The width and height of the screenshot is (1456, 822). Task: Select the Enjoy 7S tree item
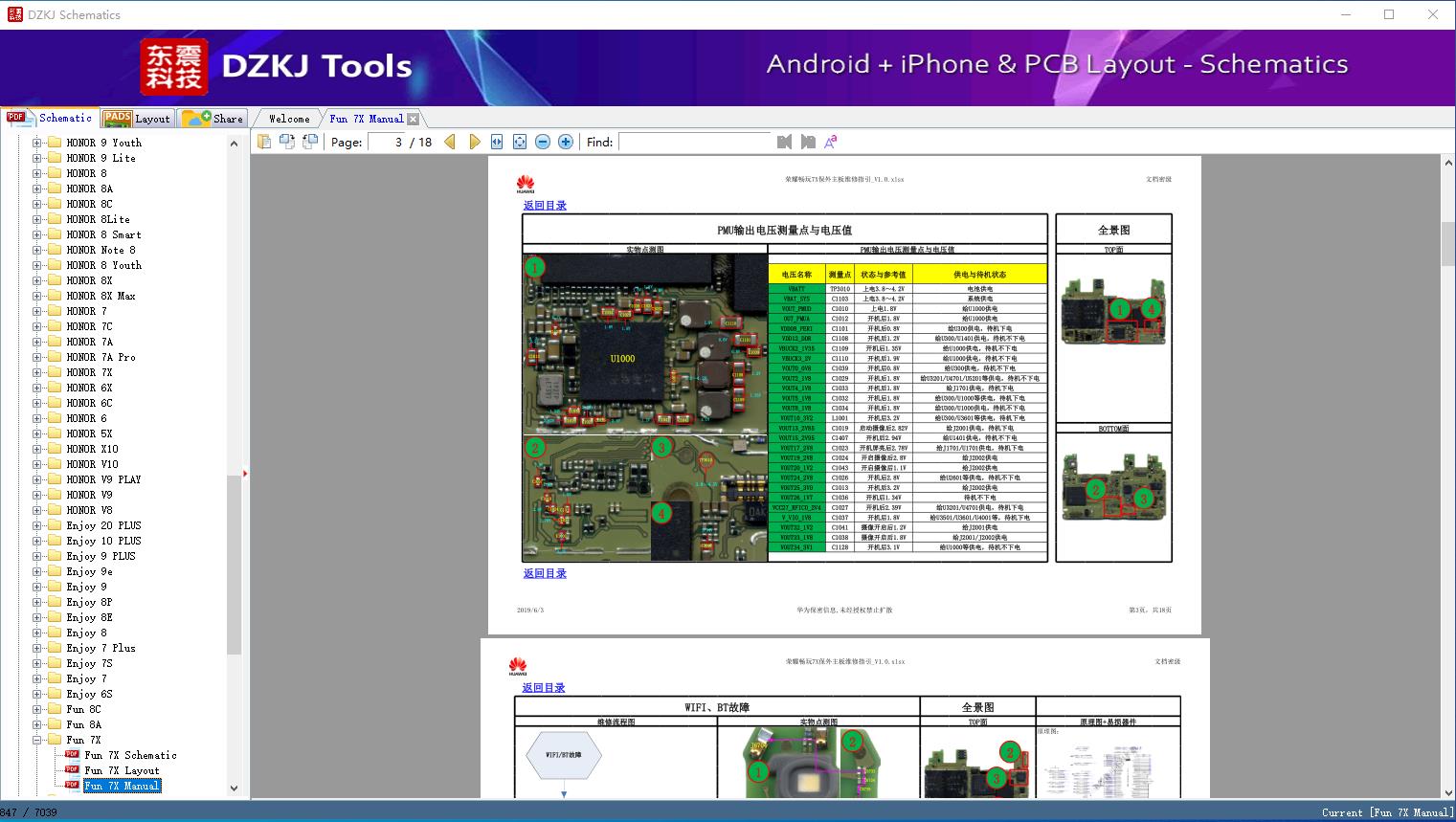[x=89, y=663]
